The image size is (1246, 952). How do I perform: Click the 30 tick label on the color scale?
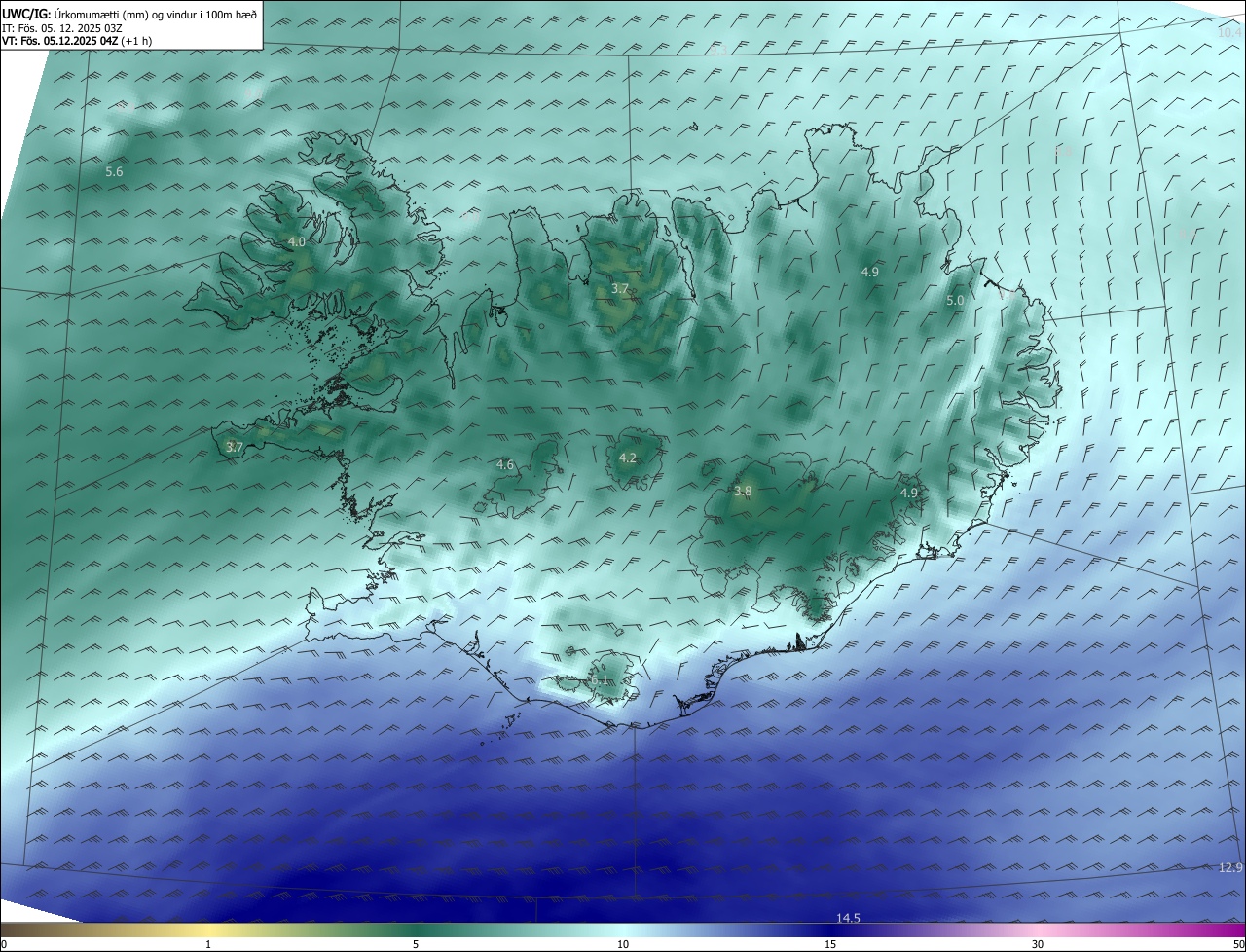(x=1038, y=944)
